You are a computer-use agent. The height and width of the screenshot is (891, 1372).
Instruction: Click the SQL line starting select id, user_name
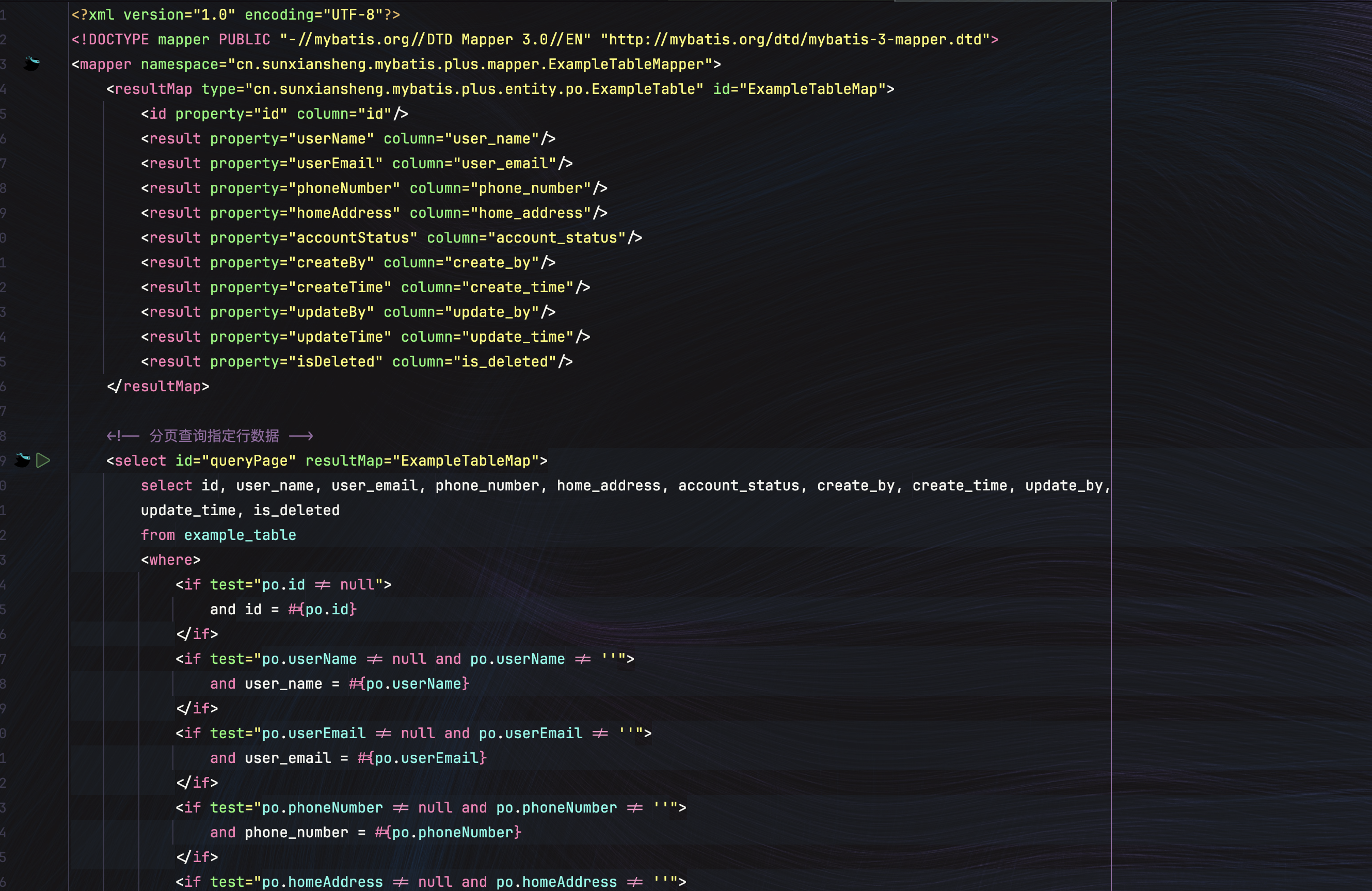coord(626,486)
